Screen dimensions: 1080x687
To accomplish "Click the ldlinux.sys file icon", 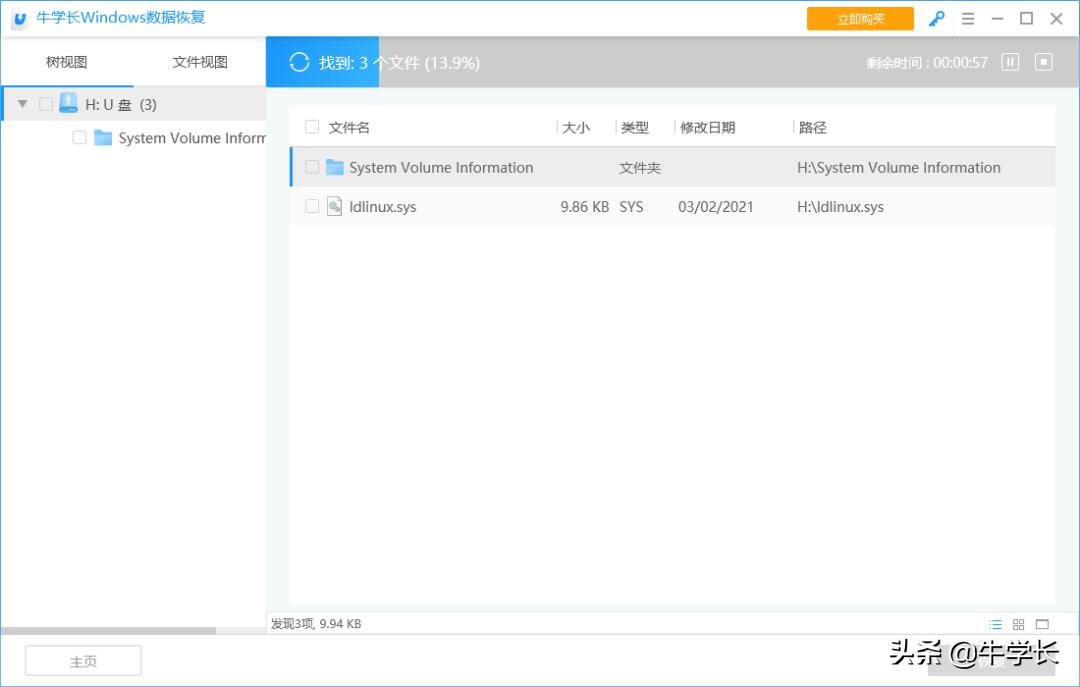I will coord(334,207).
